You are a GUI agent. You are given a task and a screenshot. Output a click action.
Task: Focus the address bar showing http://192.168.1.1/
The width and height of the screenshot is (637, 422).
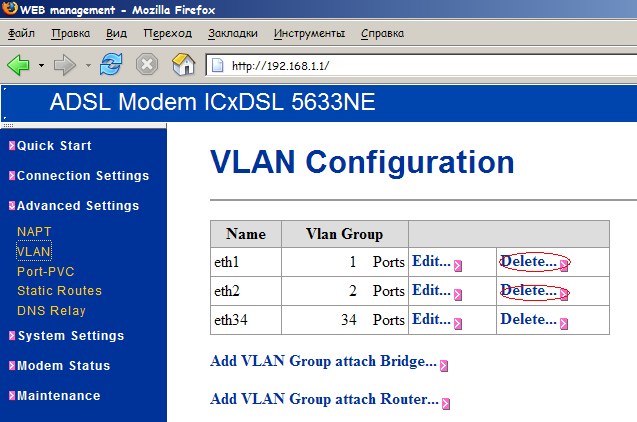click(x=421, y=65)
